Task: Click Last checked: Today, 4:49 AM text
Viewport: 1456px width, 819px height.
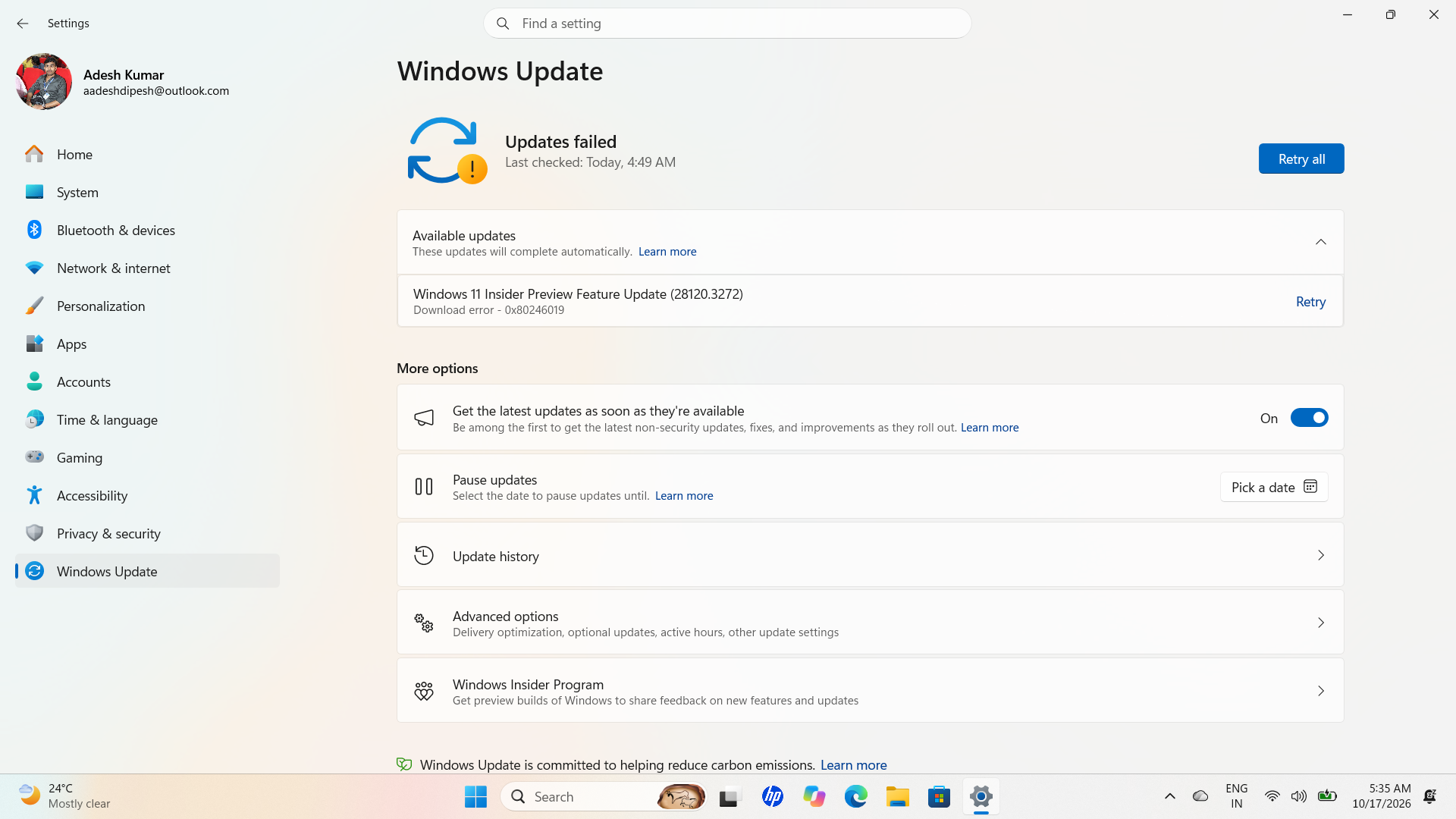Action: point(590,162)
